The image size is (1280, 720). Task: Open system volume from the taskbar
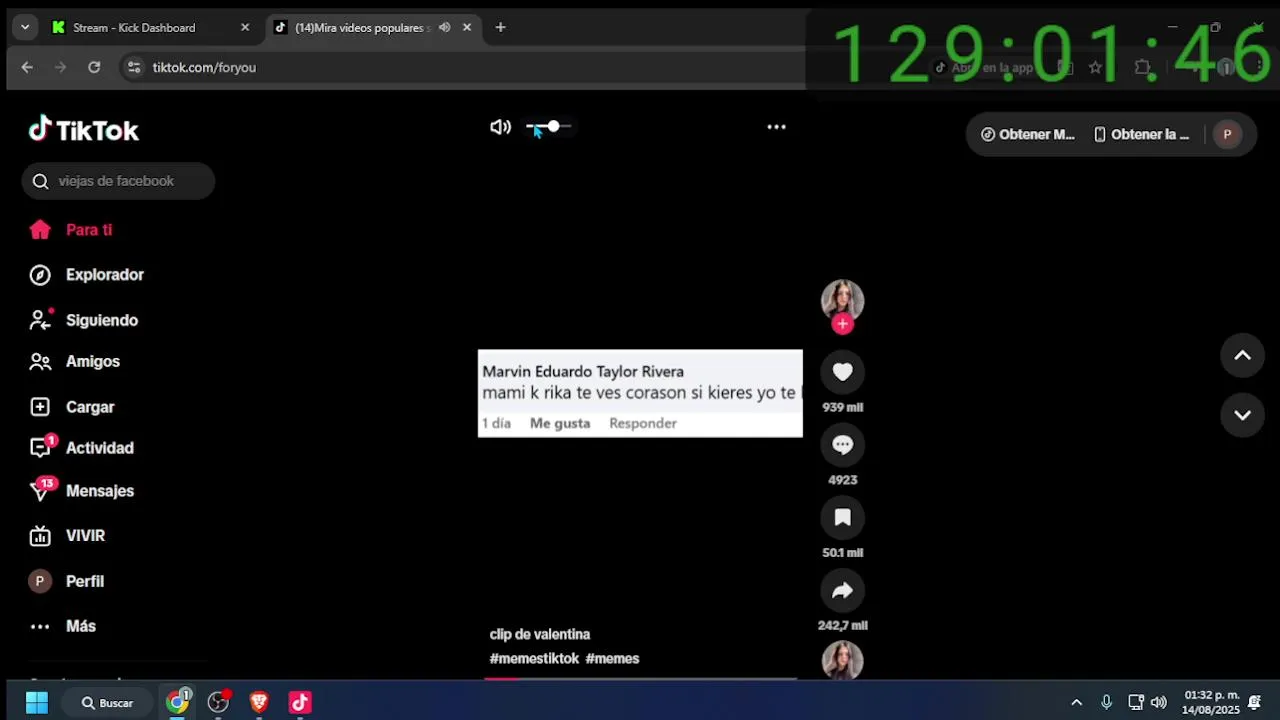point(1158,703)
